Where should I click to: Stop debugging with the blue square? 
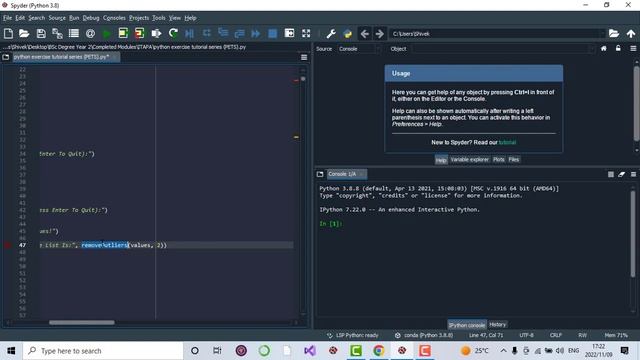coord(272,33)
